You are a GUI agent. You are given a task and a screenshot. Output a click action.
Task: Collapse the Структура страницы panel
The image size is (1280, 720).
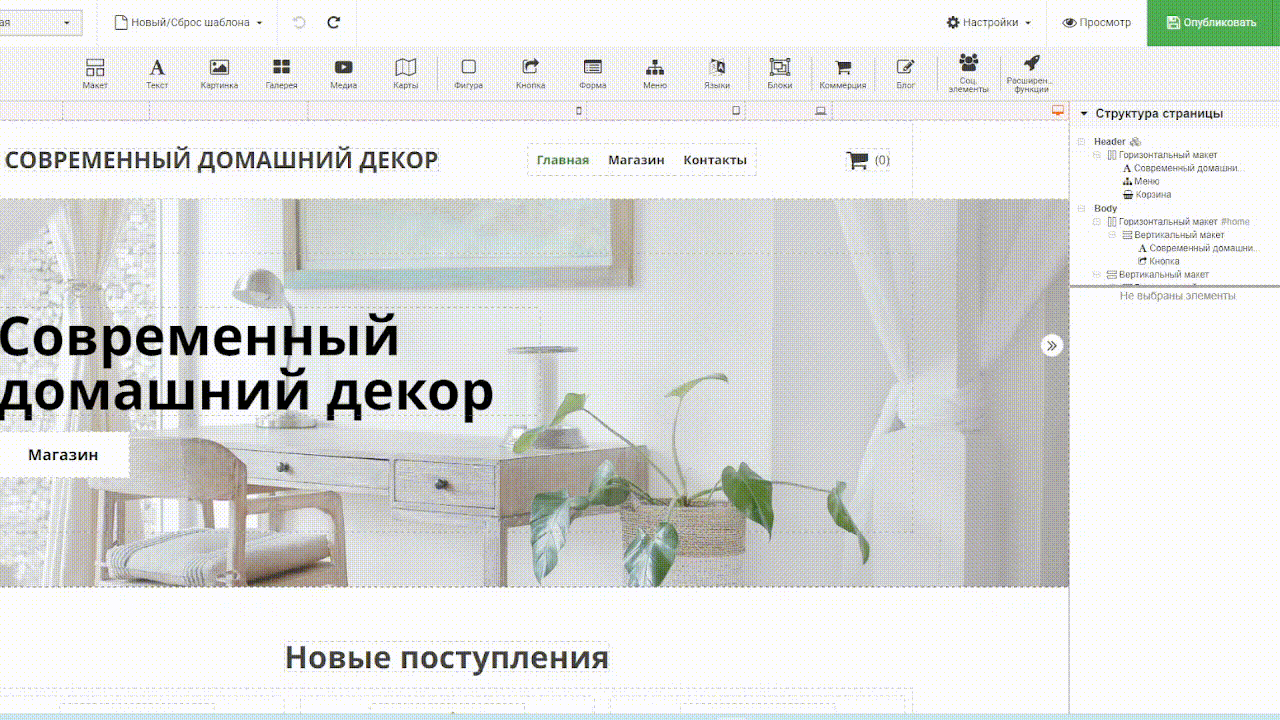pos(1084,114)
